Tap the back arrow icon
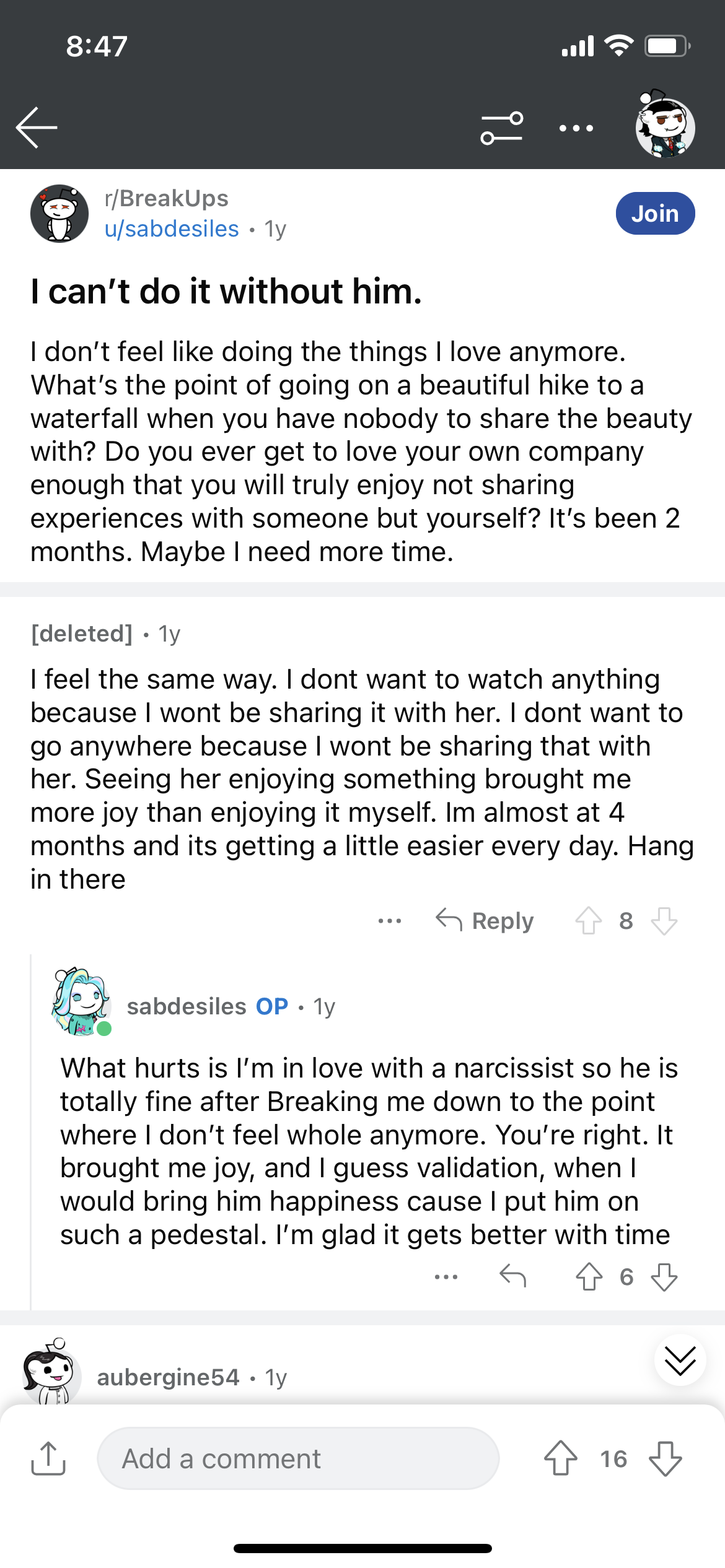 (x=37, y=128)
